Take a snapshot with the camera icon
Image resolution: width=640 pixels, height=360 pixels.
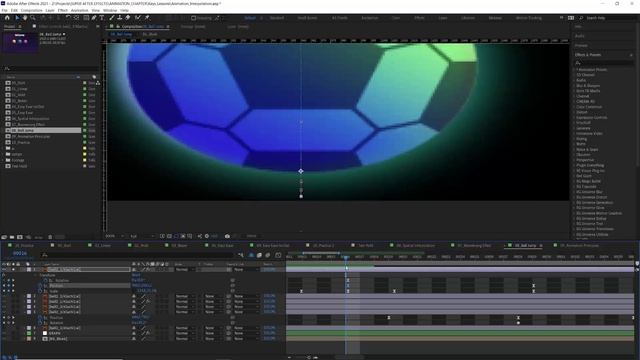[x=227, y=236]
